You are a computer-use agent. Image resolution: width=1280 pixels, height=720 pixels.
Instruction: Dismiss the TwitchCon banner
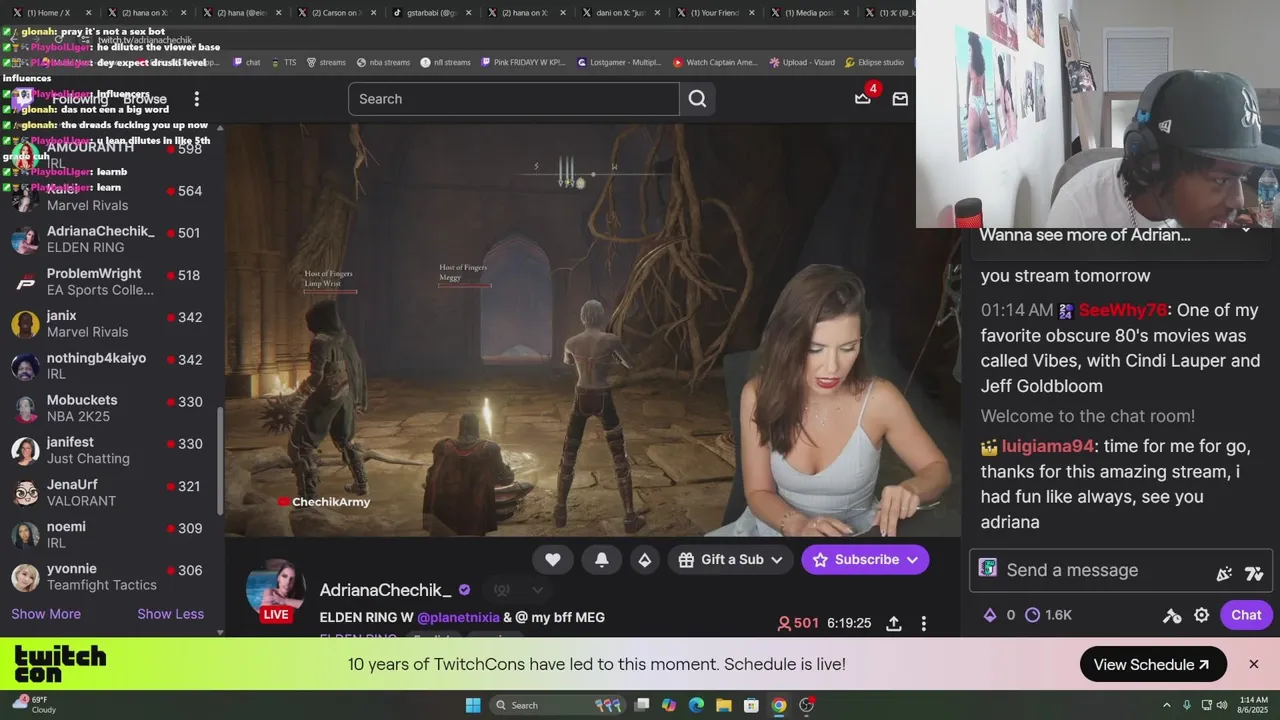click(1253, 664)
